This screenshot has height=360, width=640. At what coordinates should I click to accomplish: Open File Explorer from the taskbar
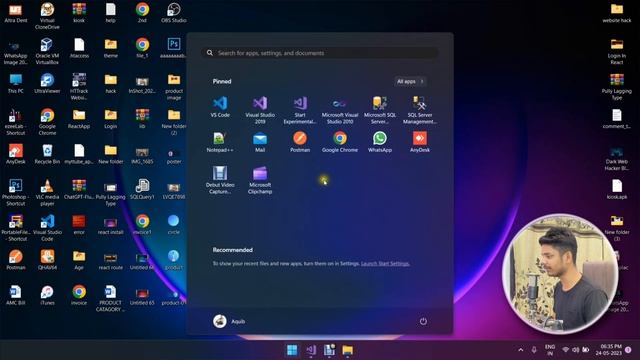(x=347, y=350)
